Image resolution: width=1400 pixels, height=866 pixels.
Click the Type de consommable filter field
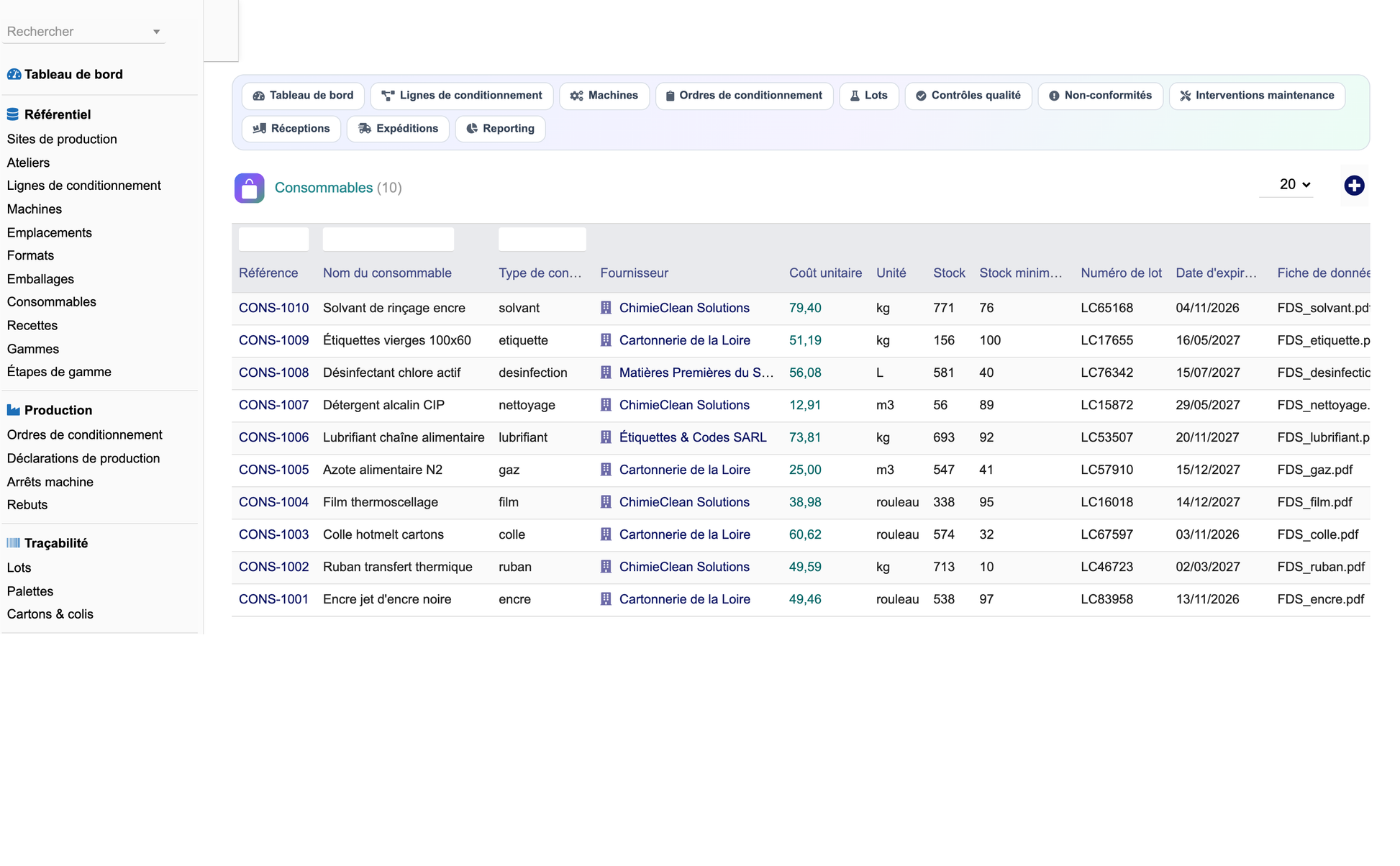click(542, 239)
